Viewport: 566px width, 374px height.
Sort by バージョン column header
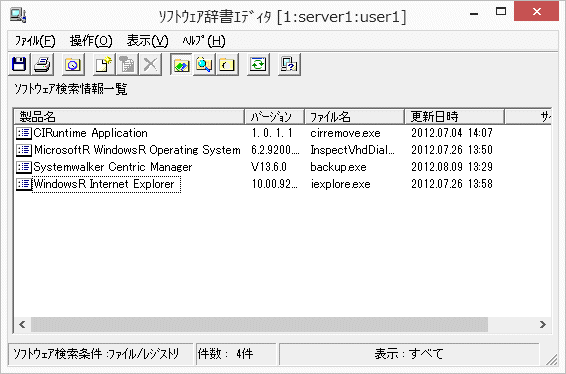click(274, 117)
